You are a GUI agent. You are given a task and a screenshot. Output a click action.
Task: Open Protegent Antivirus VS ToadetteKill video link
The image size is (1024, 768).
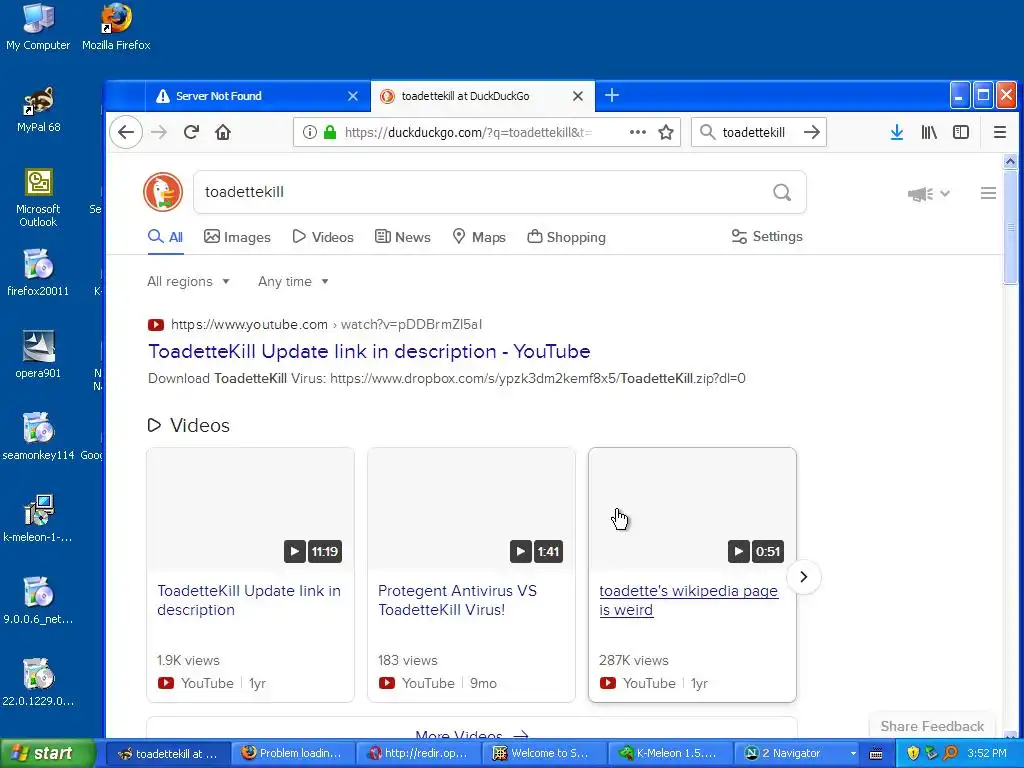[x=457, y=600]
